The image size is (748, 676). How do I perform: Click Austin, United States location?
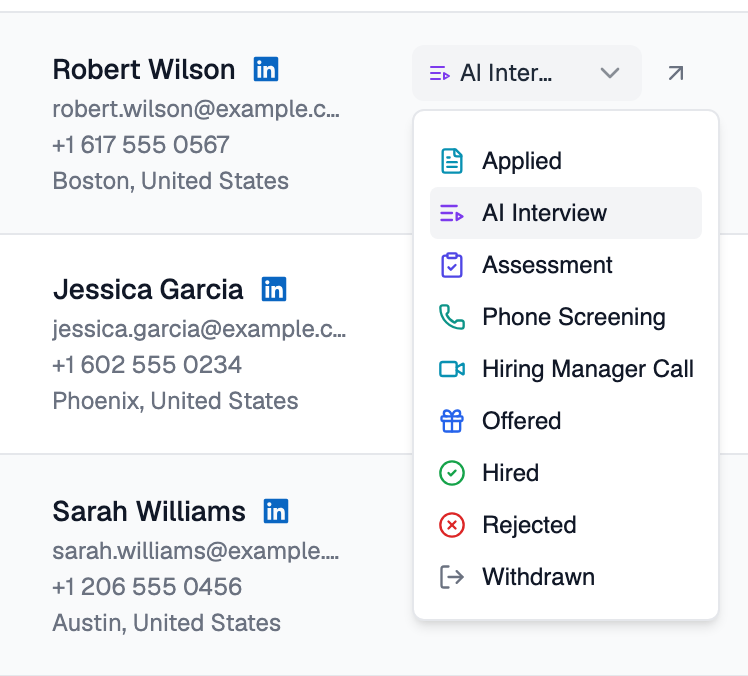click(166, 623)
